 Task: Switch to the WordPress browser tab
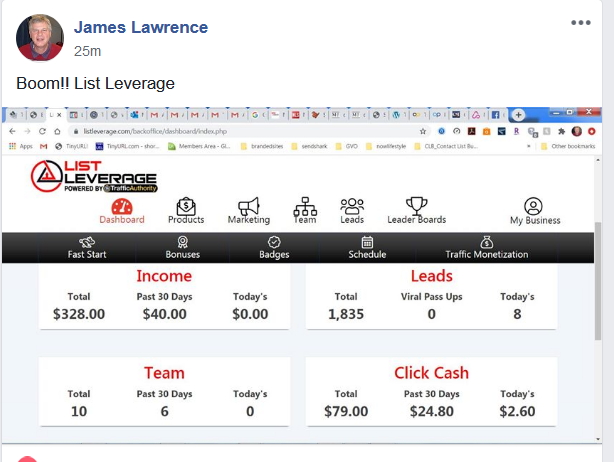coord(399,115)
